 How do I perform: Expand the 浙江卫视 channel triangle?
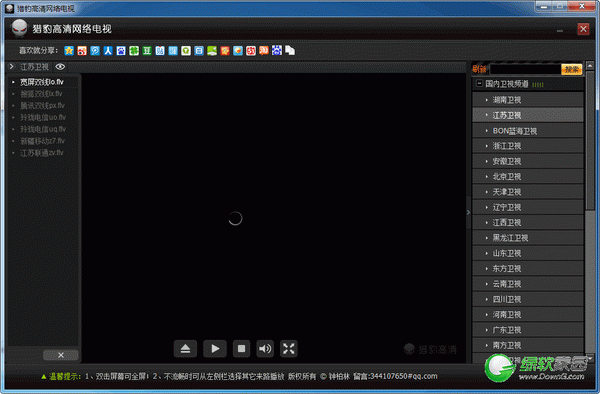point(486,146)
